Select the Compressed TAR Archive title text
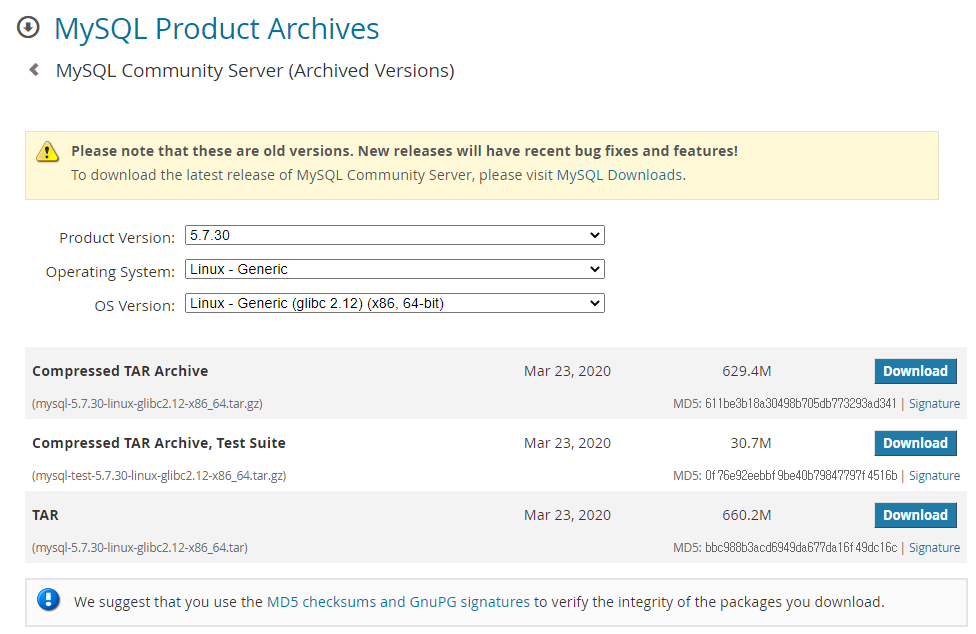 pos(120,371)
